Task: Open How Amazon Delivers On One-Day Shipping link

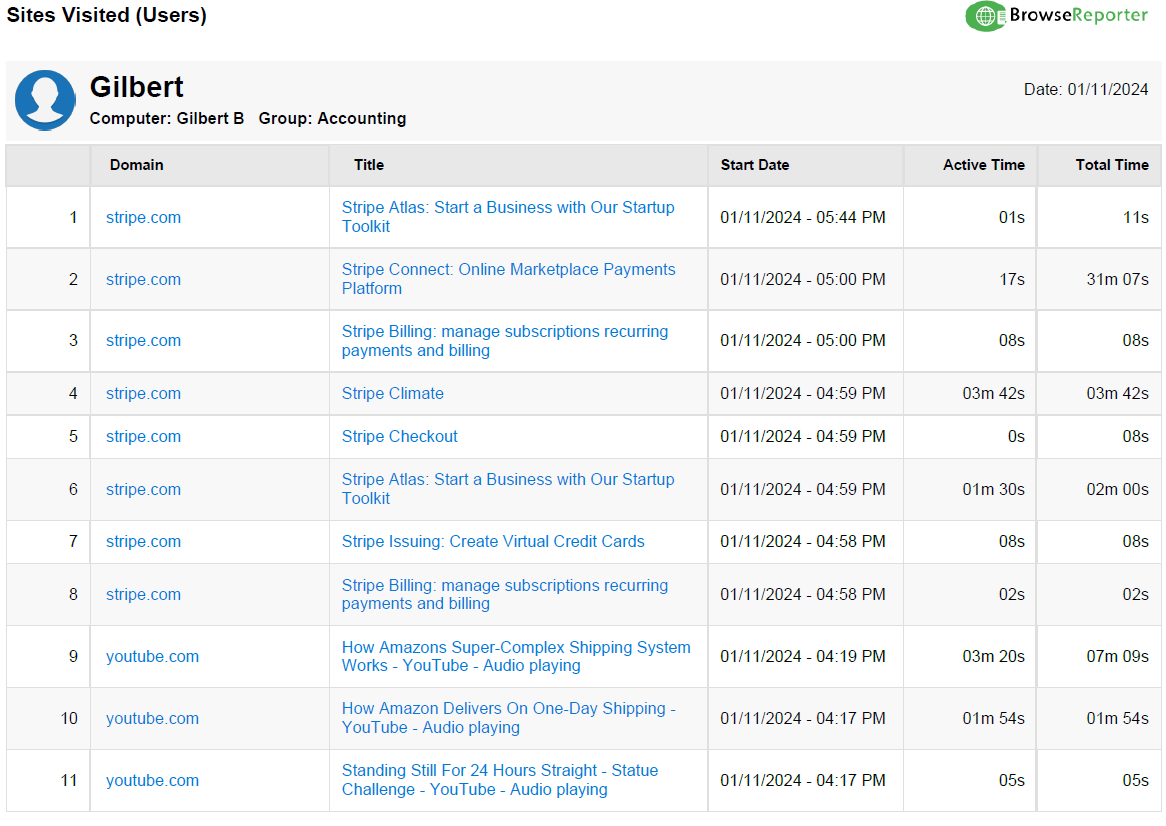Action: point(509,718)
